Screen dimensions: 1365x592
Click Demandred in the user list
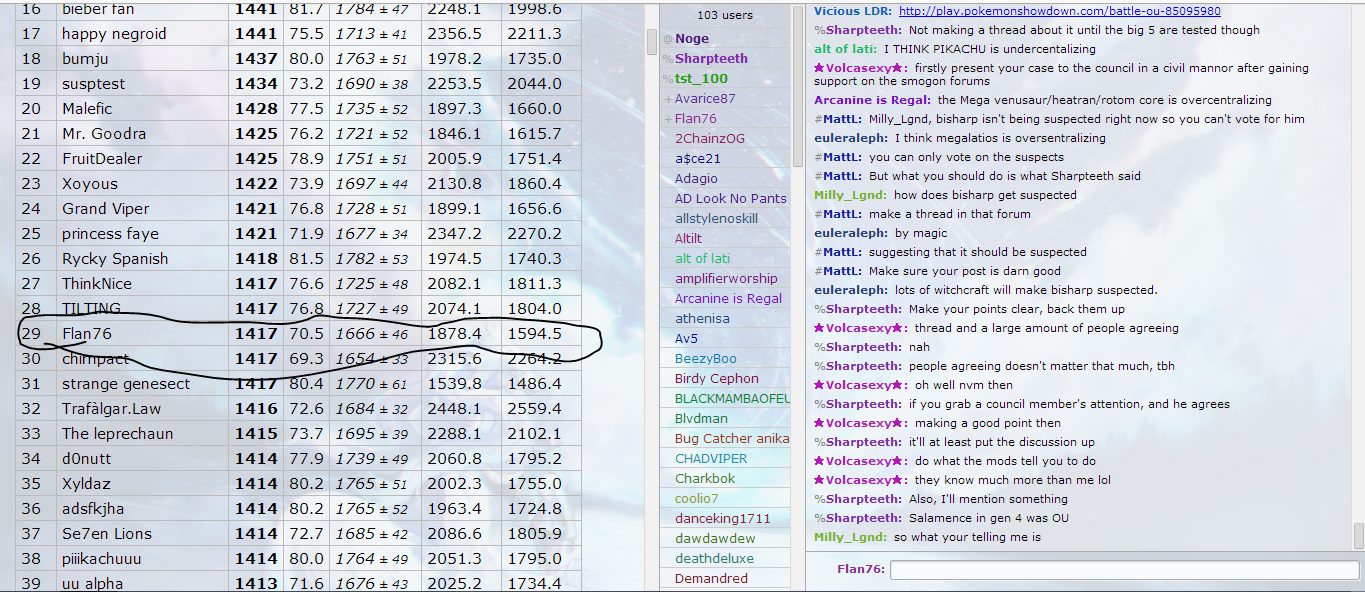click(711, 579)
